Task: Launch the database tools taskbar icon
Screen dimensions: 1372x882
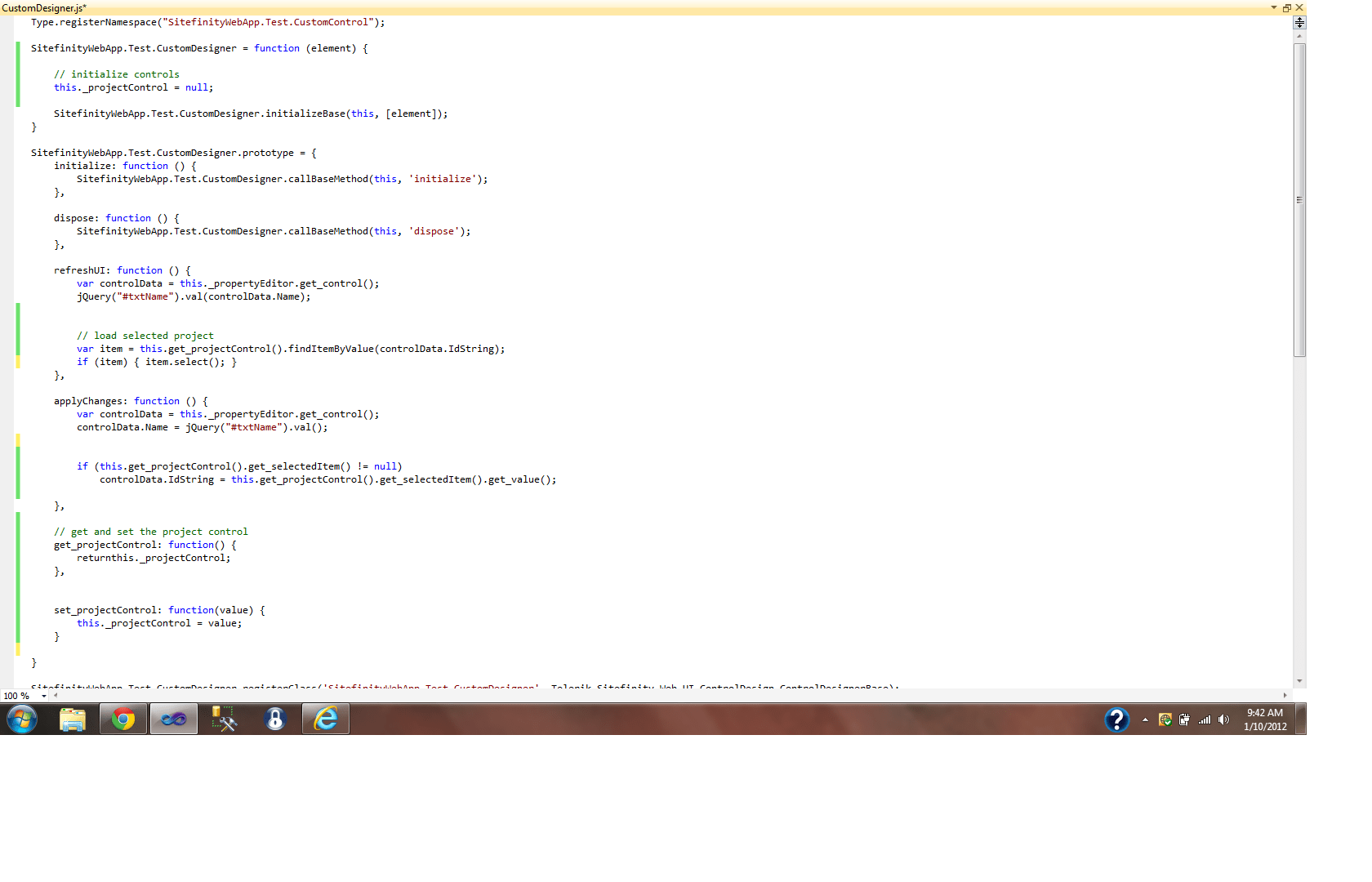Action: pyautogui.click(x=225, y=719)
